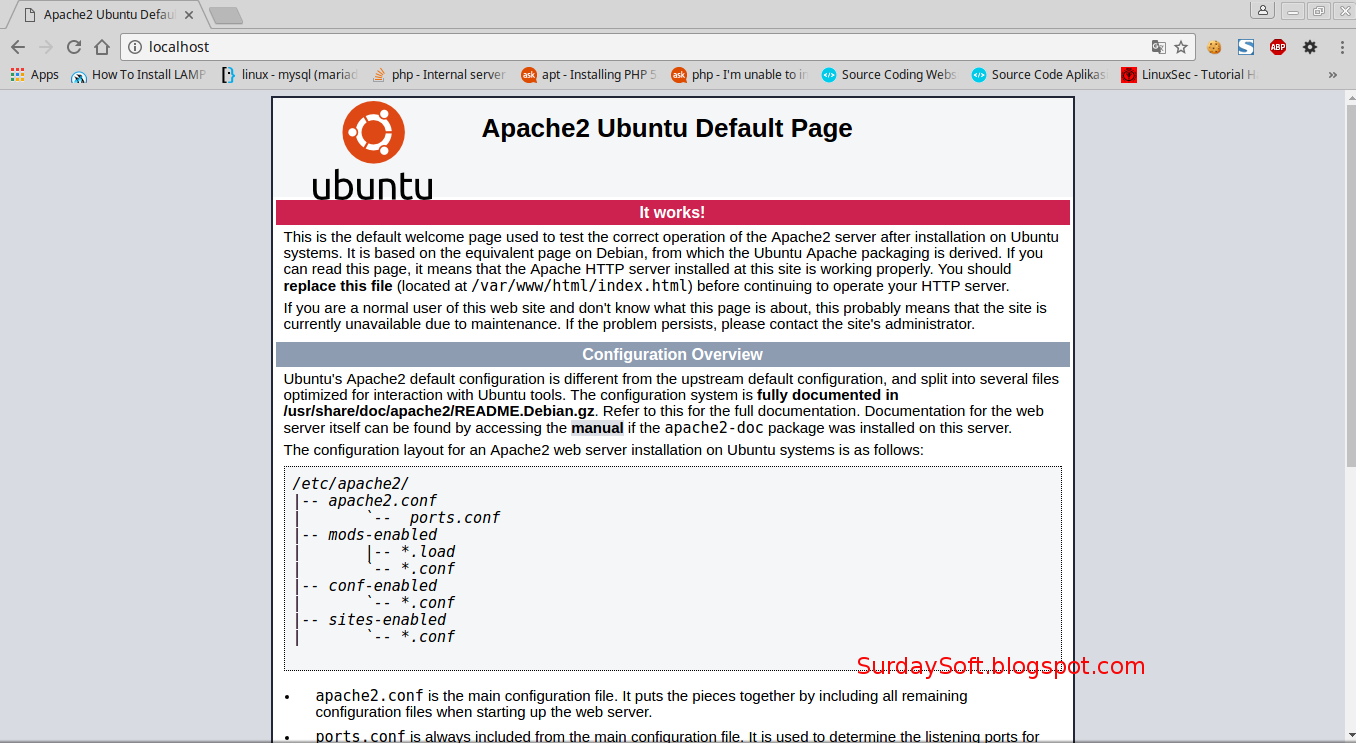1356x743 pixels.
Task: Click the Configuration Overview heading
Action: [x=672, y=354]
